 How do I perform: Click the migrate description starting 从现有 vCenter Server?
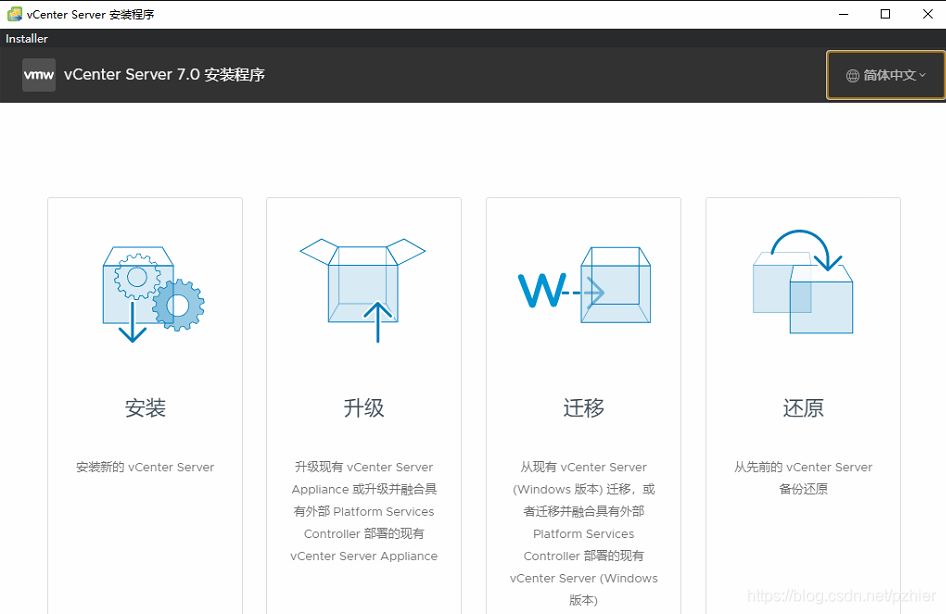pos(583,533)
